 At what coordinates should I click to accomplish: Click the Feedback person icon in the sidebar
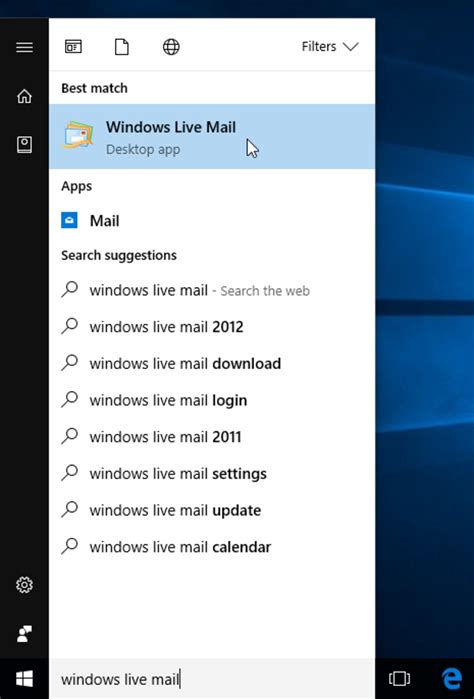24,633
